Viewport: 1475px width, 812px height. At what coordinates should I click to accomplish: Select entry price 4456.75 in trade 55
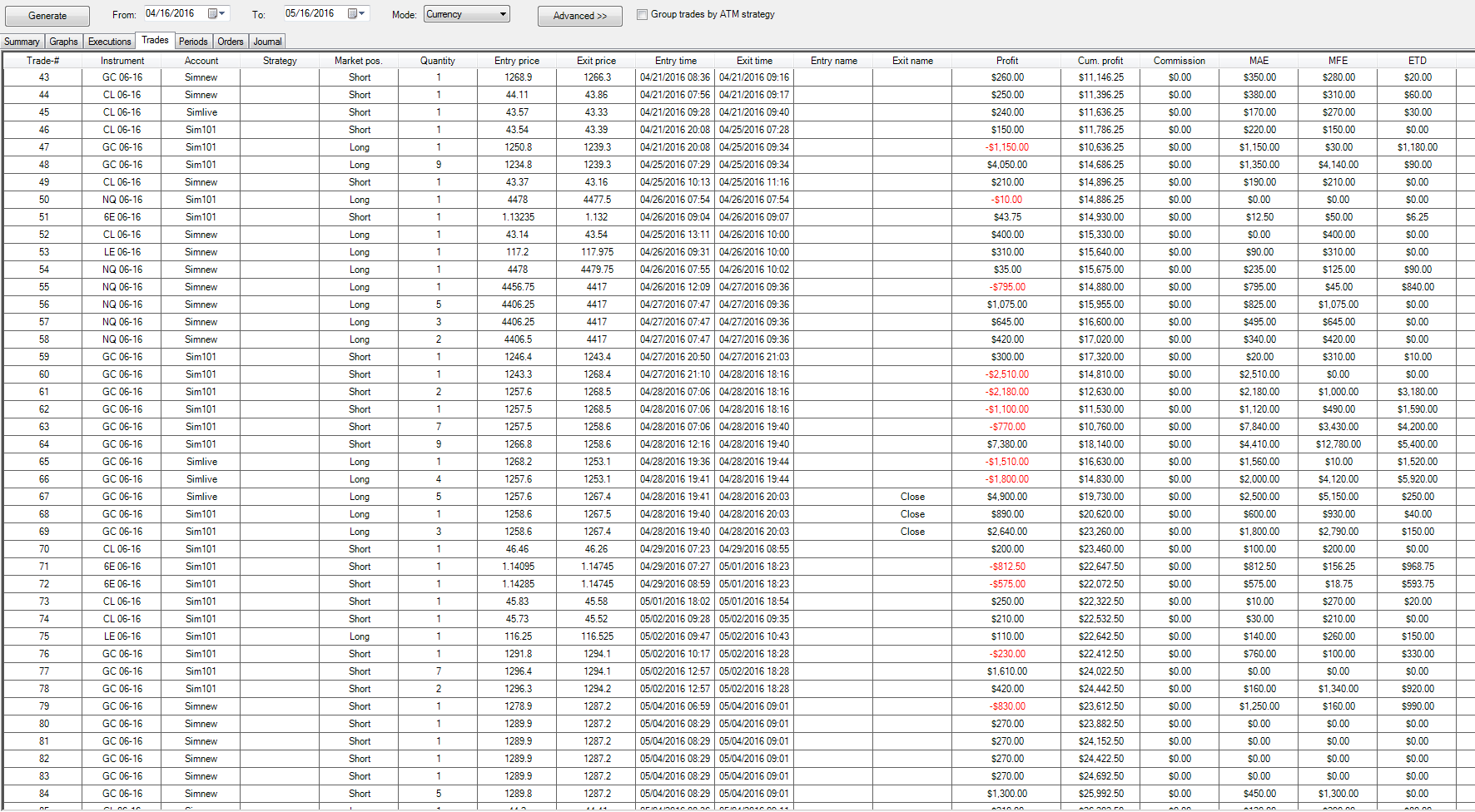click(x=518, y=287)
